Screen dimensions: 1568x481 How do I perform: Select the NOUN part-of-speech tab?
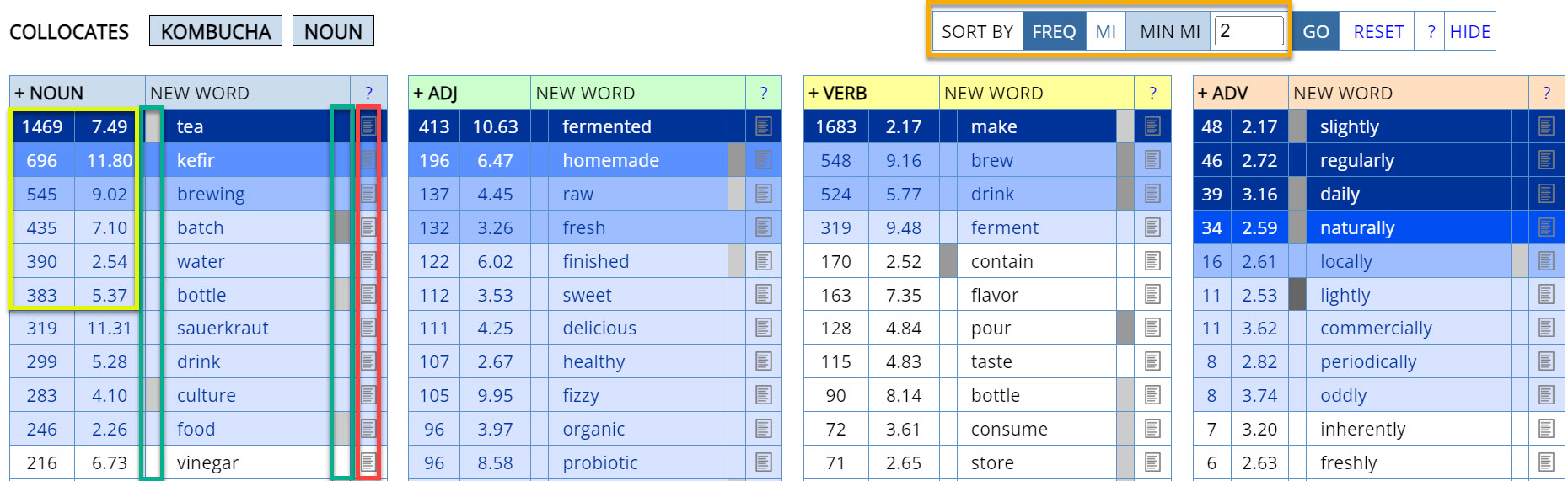(x=333, y=31)
